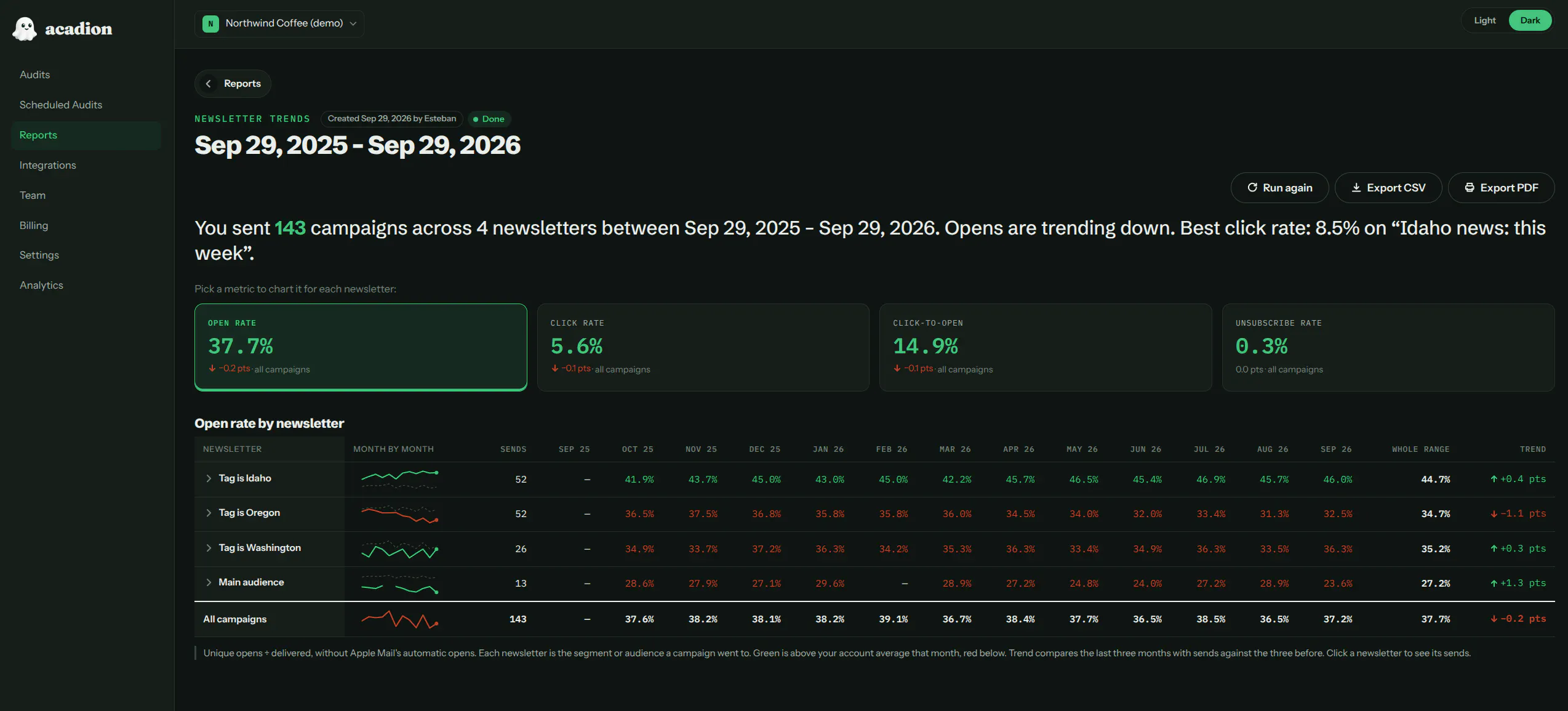Viewport: 1568px width, 711px height.
Task: Click the All campaigns sparkline
Action: point(400,619)
